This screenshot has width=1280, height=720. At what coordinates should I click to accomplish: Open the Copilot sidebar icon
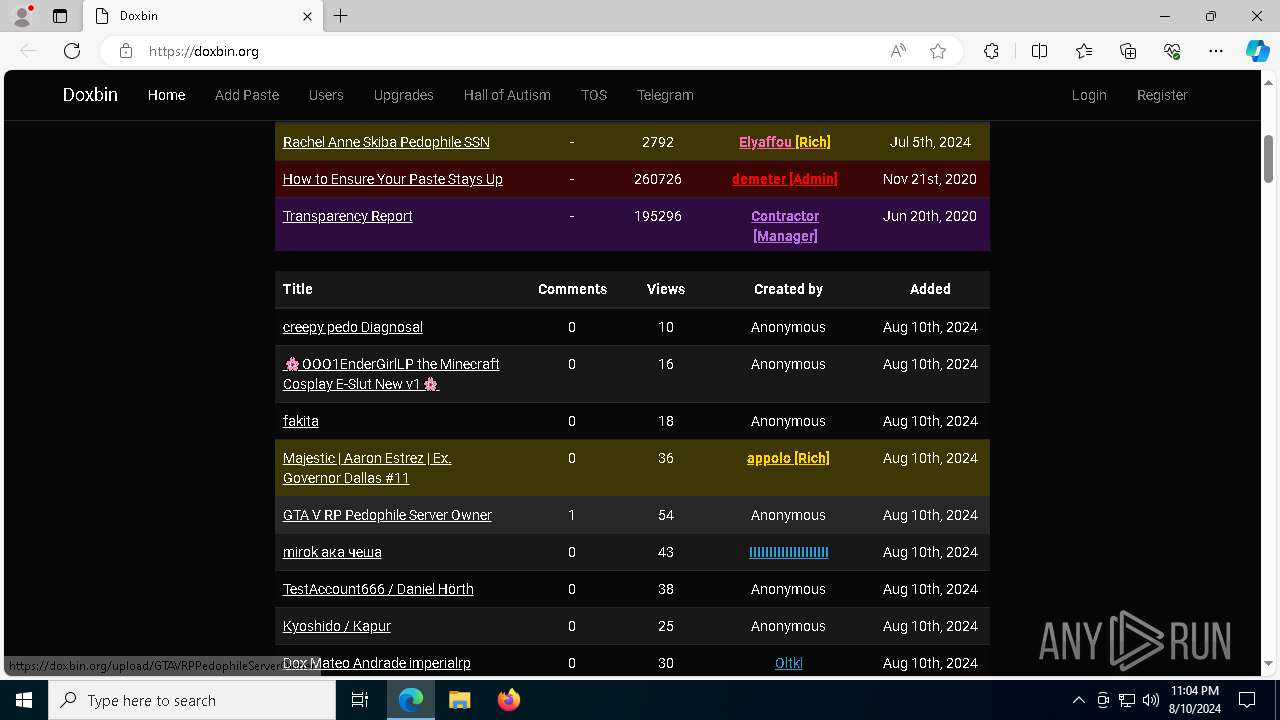coord(1257,51)
